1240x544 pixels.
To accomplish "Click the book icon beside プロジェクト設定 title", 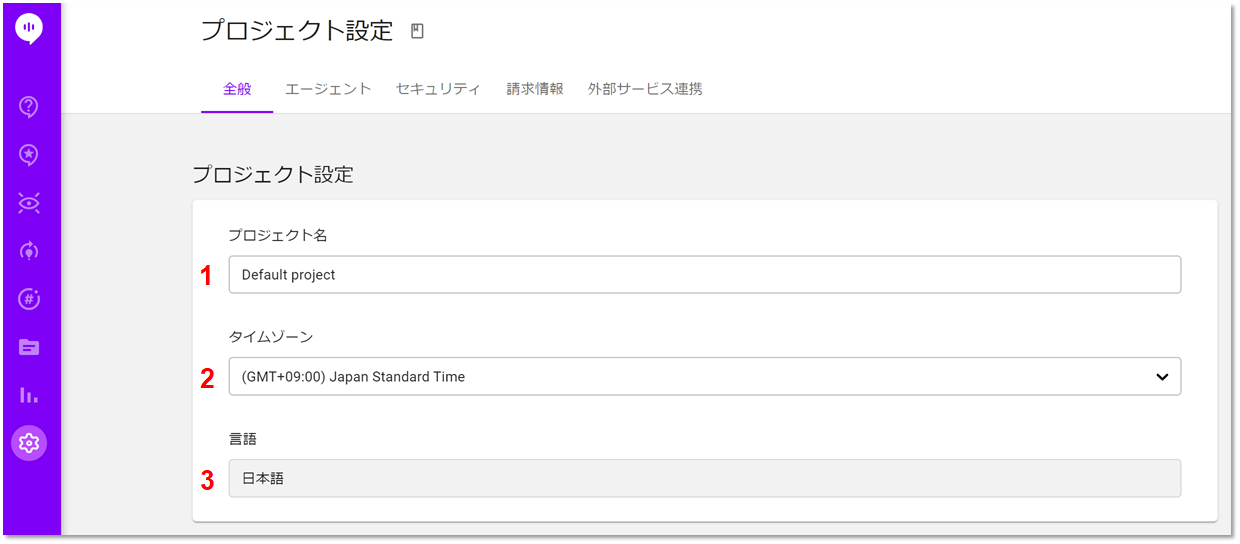I will click(x=417, y=31).
